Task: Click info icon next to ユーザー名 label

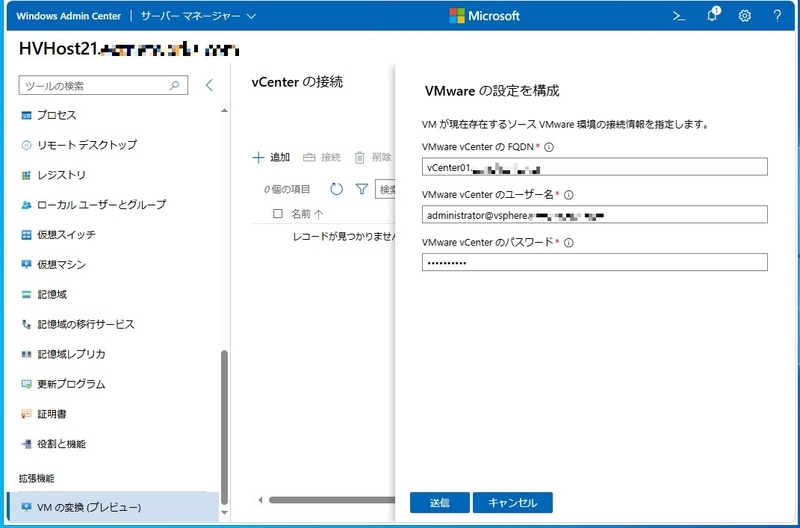Action: (x=568, y=195)
